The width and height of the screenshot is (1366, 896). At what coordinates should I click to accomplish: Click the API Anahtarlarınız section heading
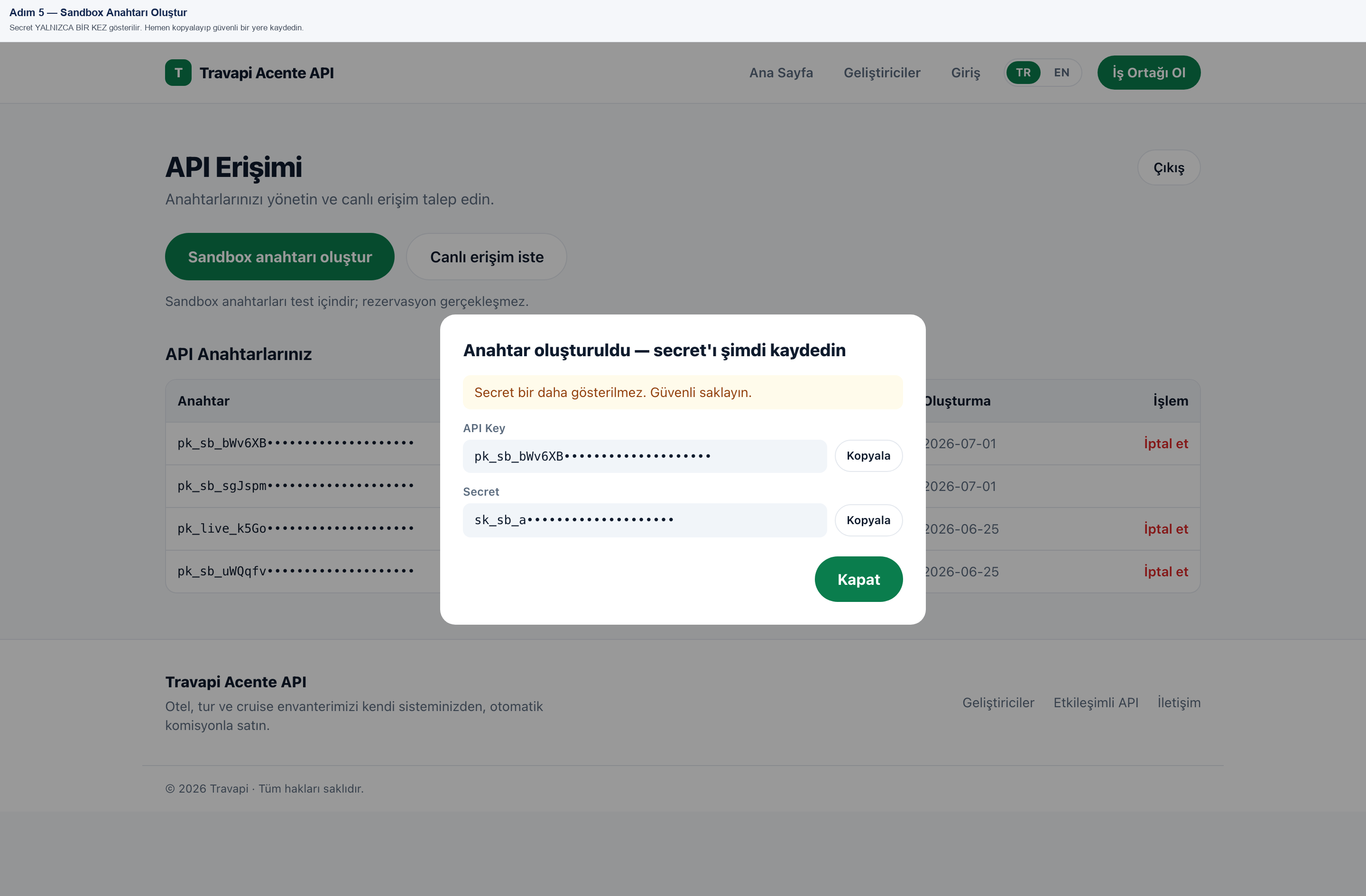pos(238,354)
